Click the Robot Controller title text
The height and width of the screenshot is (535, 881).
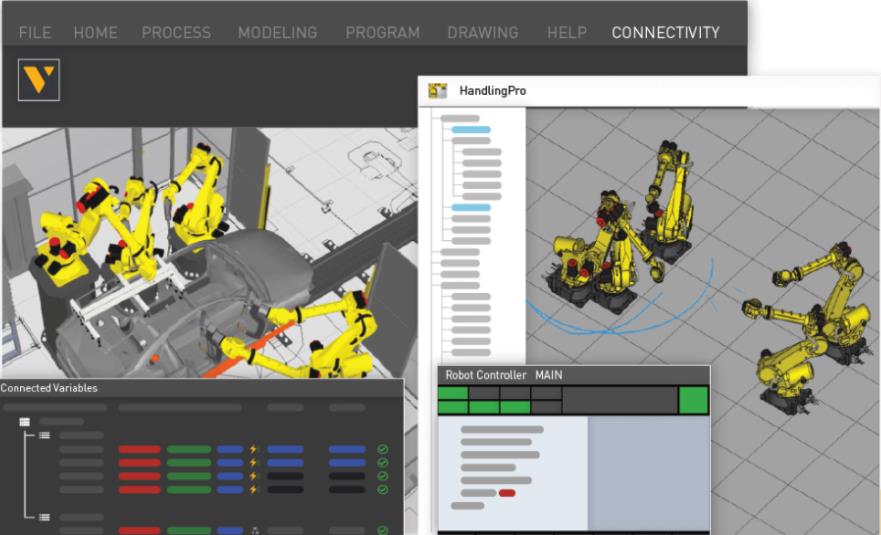485,375
